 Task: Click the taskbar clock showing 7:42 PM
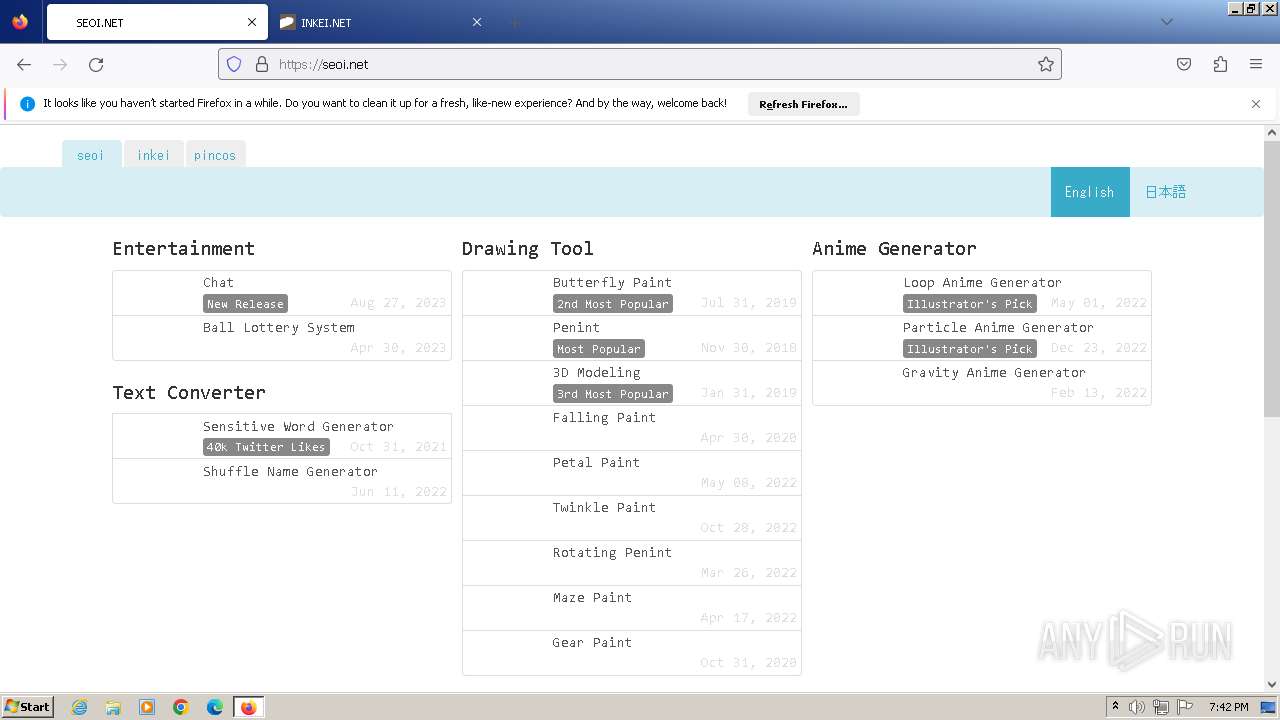pos(1228,707)
